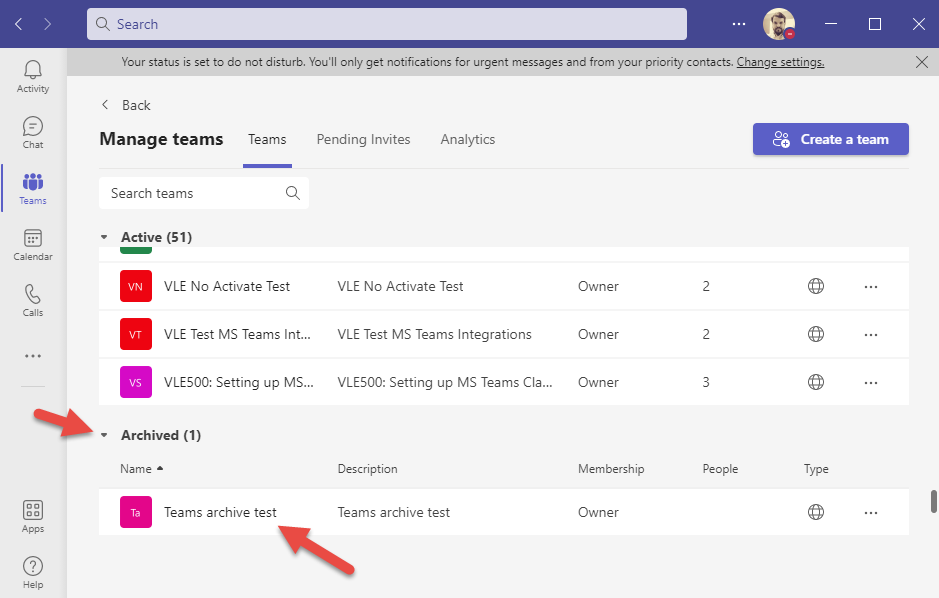Navigate back with the title bar arrow
The width and height of the screenshot is (939, 598).
tap(19, 24)
